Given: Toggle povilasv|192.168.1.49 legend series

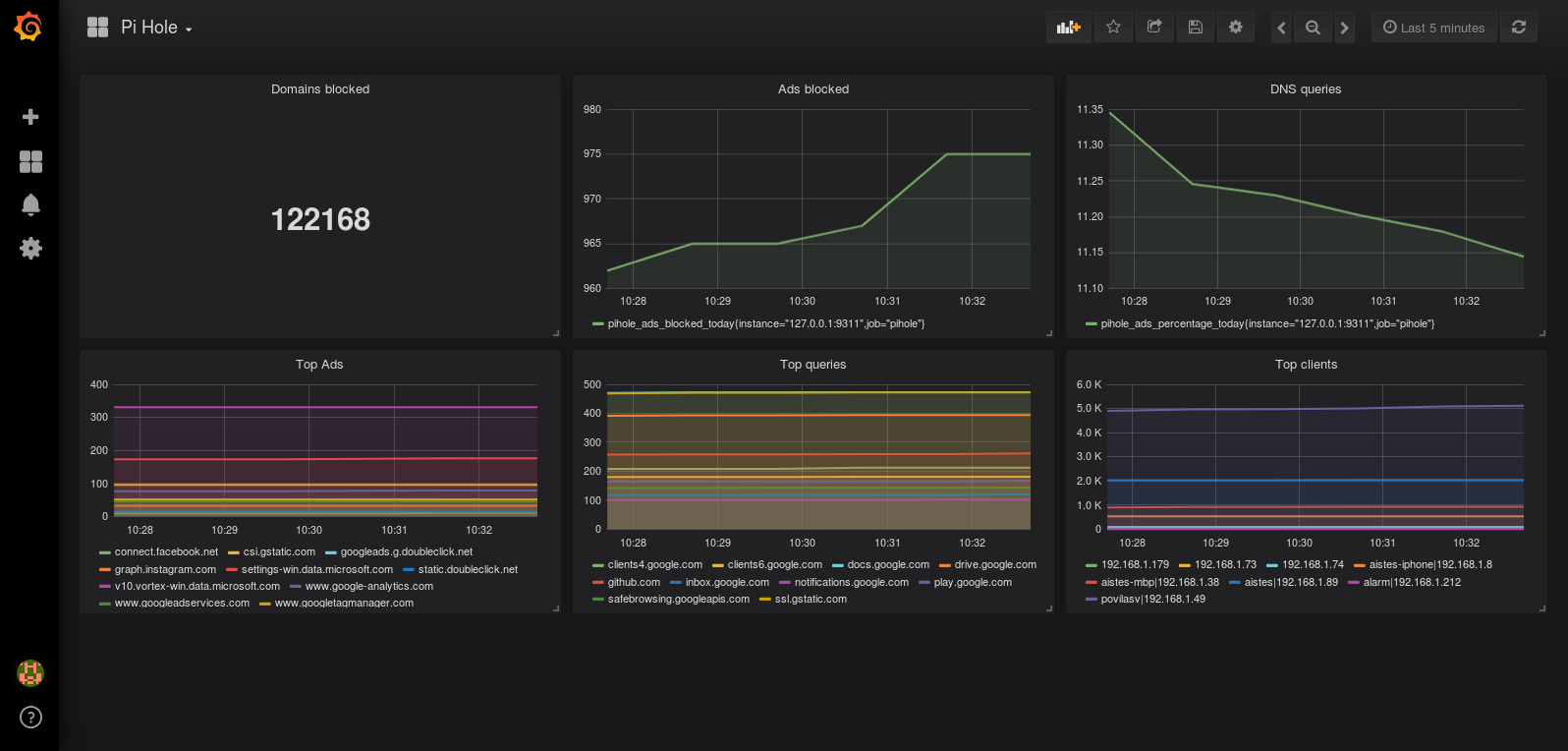Looking at the screenshot, I should click(1153, 600).
